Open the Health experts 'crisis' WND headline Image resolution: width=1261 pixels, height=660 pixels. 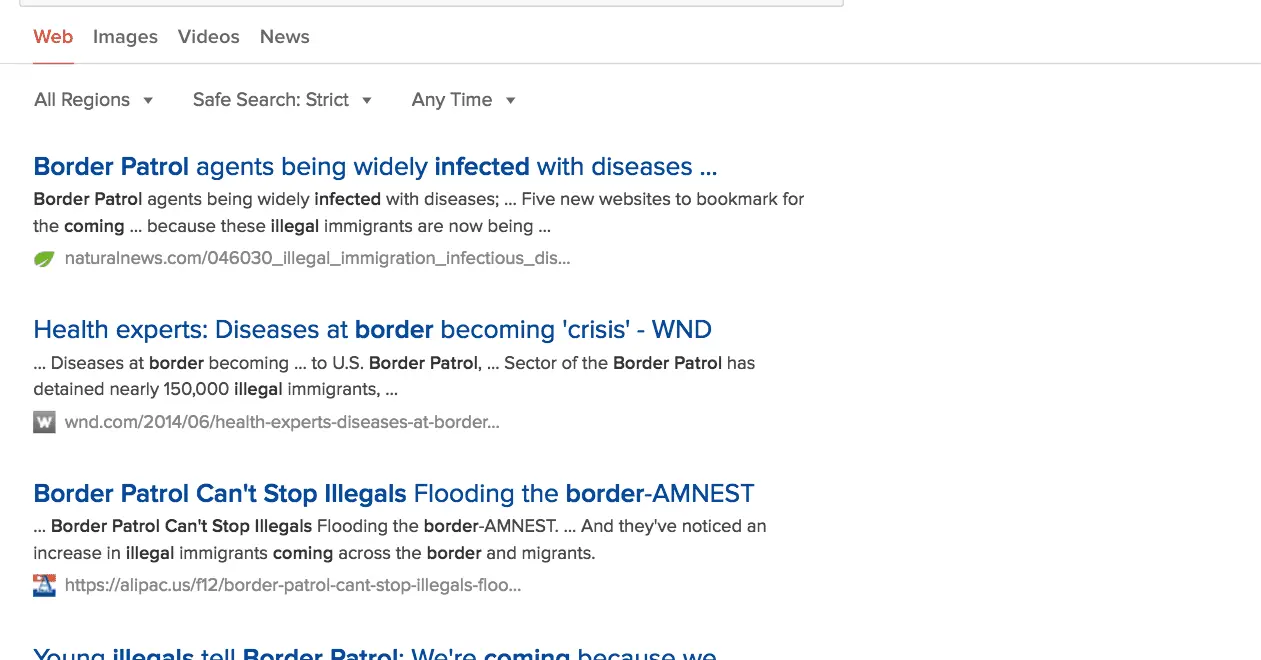point(372,329)
